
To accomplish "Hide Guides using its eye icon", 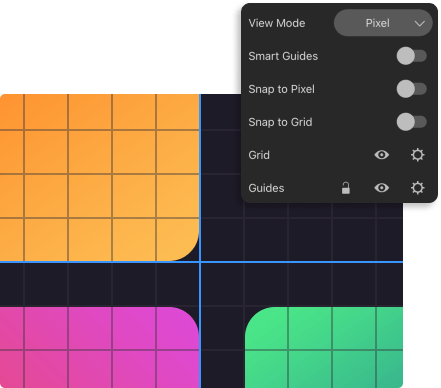I will [x=382, y=188].
